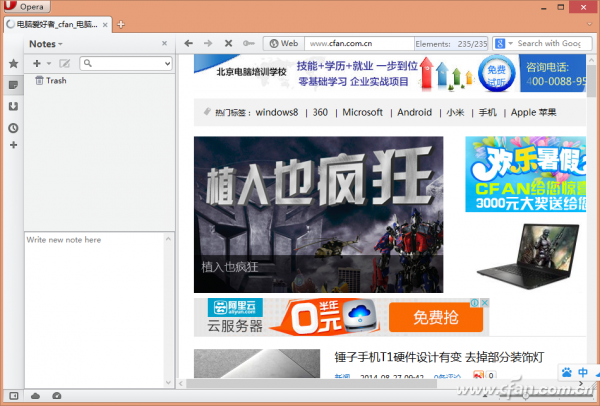Close the Notes panel
This screenshot has width=600, height=406.
(165, 44)
